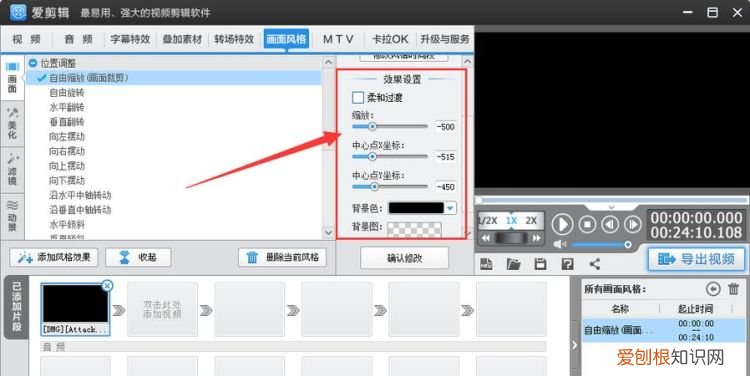Select 沿垂直中轴转动 effect
This screenshot has width=750, height=376.
tap(80, 210)
